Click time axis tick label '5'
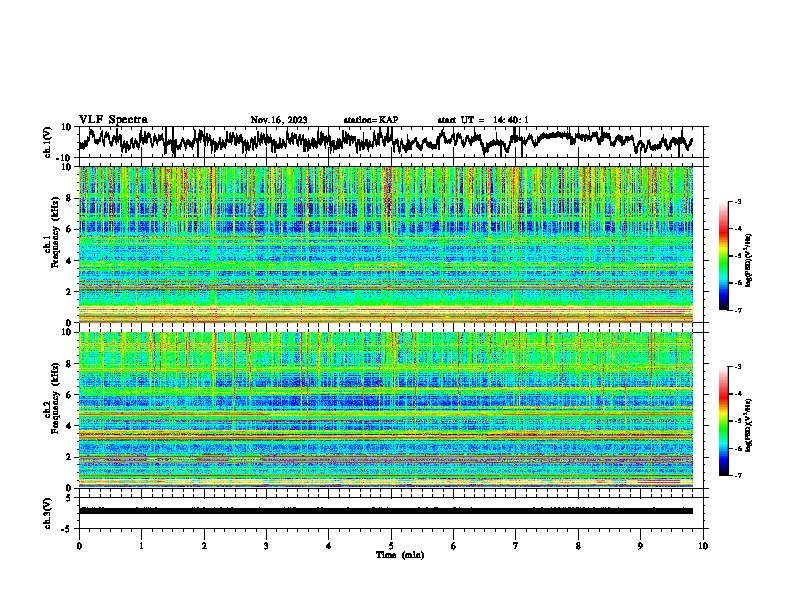Viewport: 792px width, 612px height. coord(391,546)
